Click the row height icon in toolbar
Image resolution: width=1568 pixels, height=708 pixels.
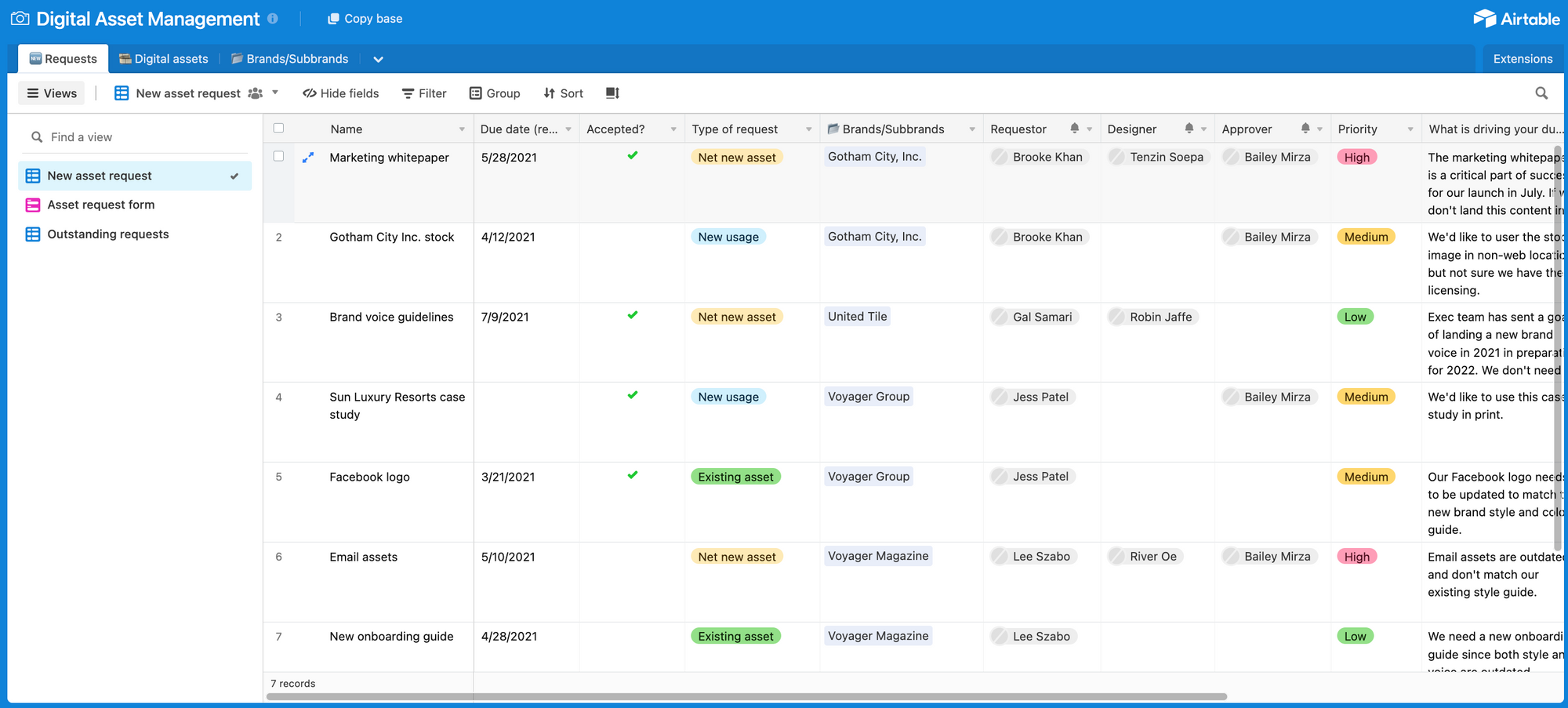coord(612,93)
